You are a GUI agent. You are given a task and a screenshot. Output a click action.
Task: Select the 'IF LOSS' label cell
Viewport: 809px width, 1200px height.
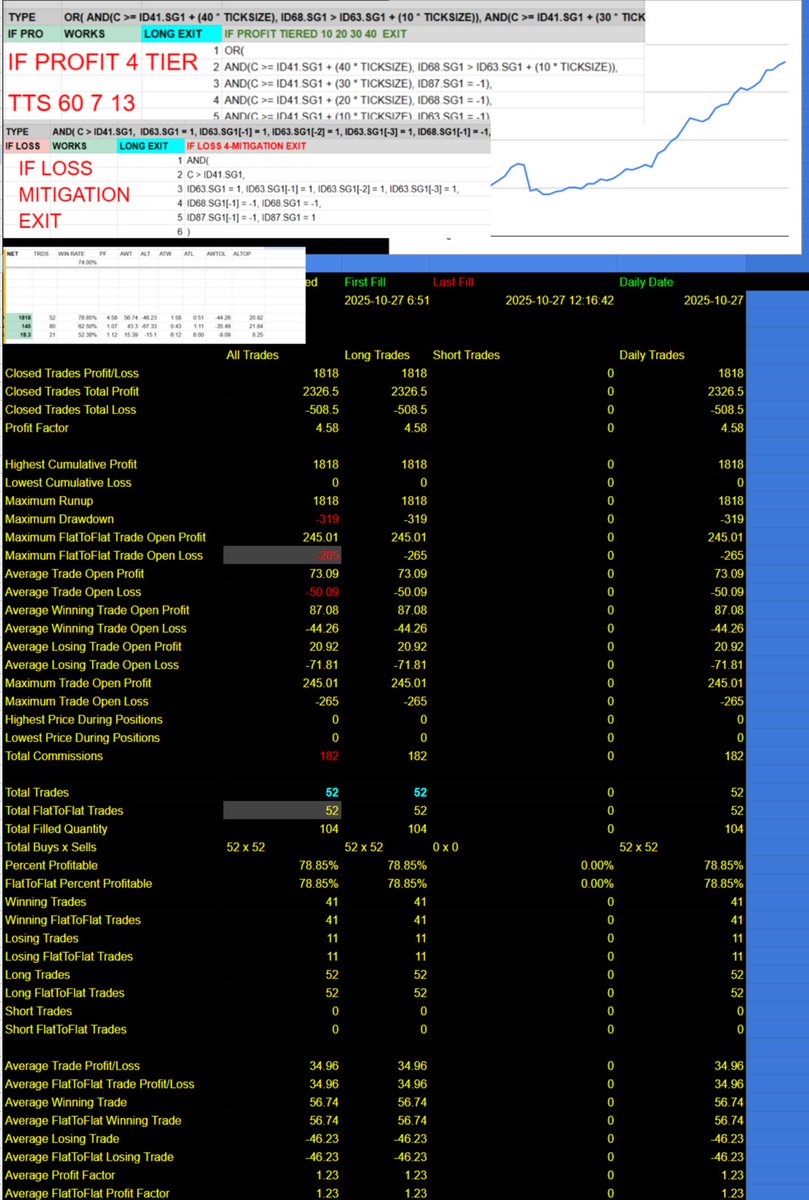pos(24,146)
